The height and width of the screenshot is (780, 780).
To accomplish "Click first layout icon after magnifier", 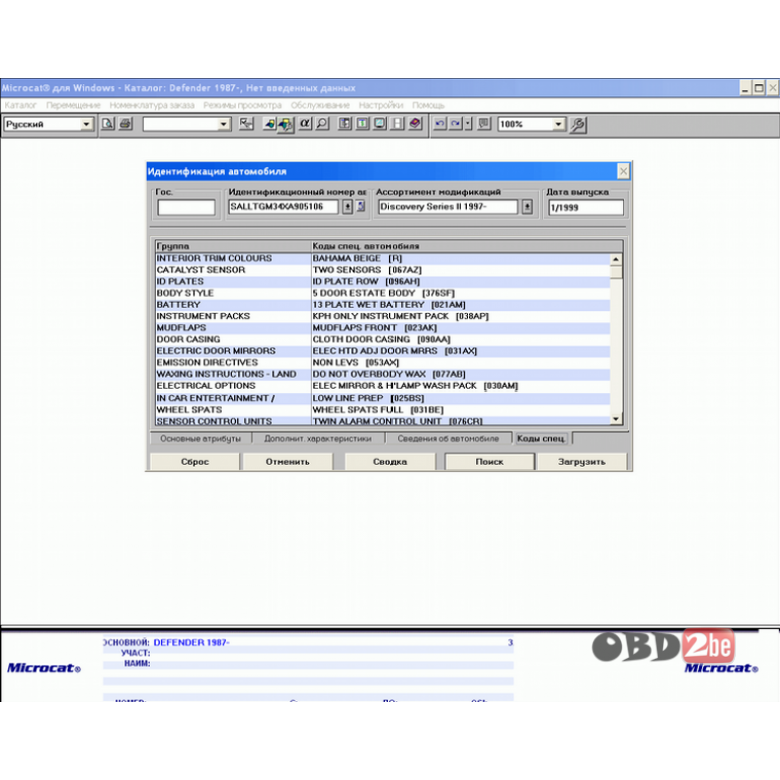I will [345, 123].
